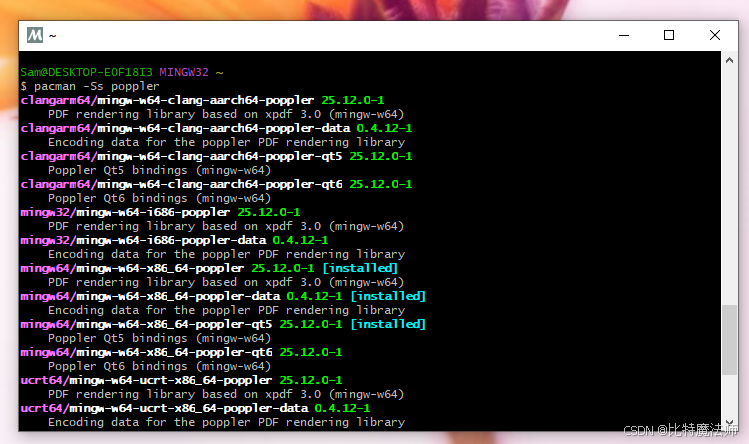The width and height of the screenshot is (749, 444).
Task: Click the mingw-w64-clang-aarch64-poppler-qt5 package line
Action: click(x=216, y=156)
